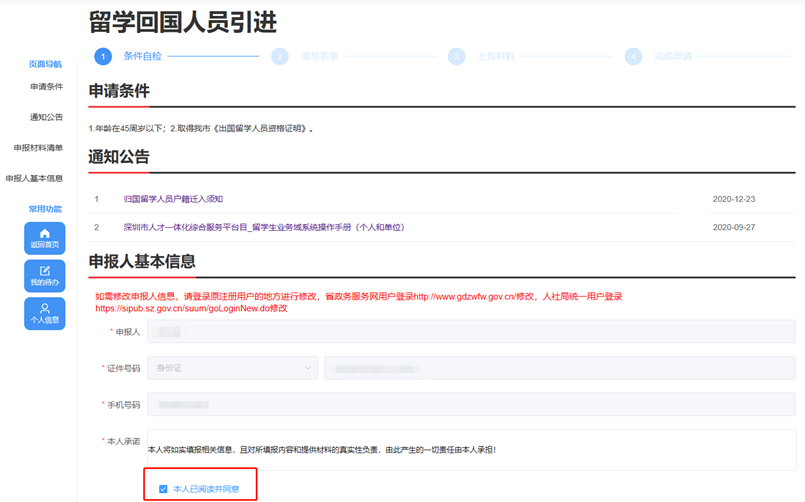Click the 手机号码 input field
Image resolution: width=805 pixels, height=502 pixels.
[471, 405]
